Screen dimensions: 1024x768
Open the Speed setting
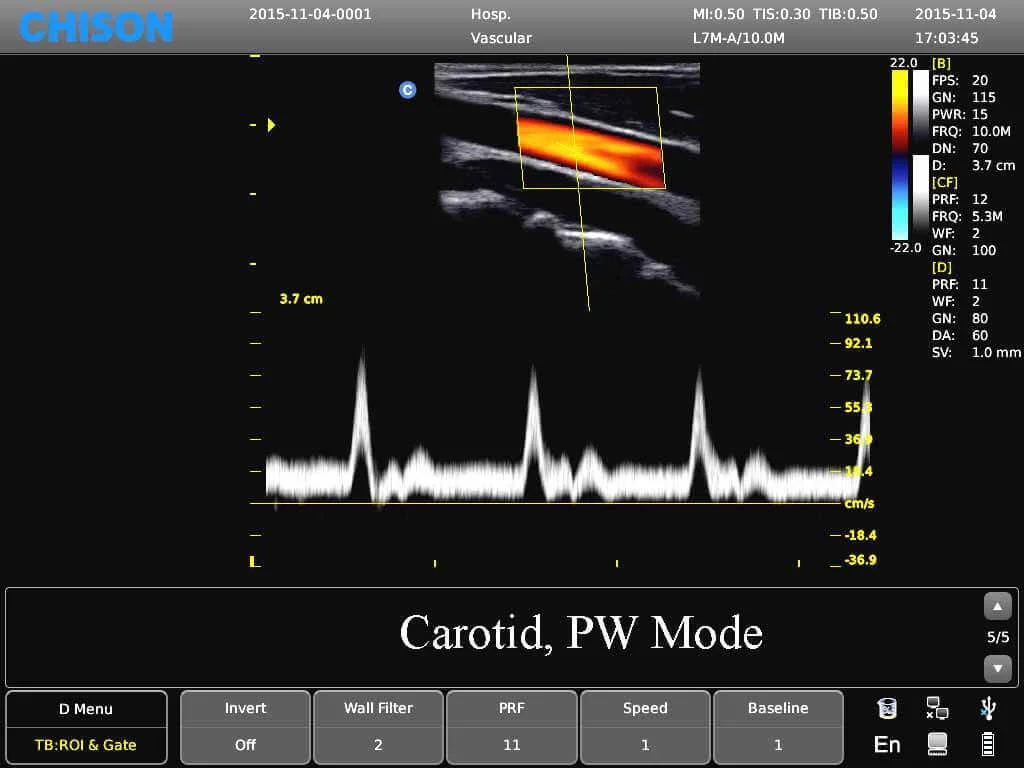(x=645, y=727)
